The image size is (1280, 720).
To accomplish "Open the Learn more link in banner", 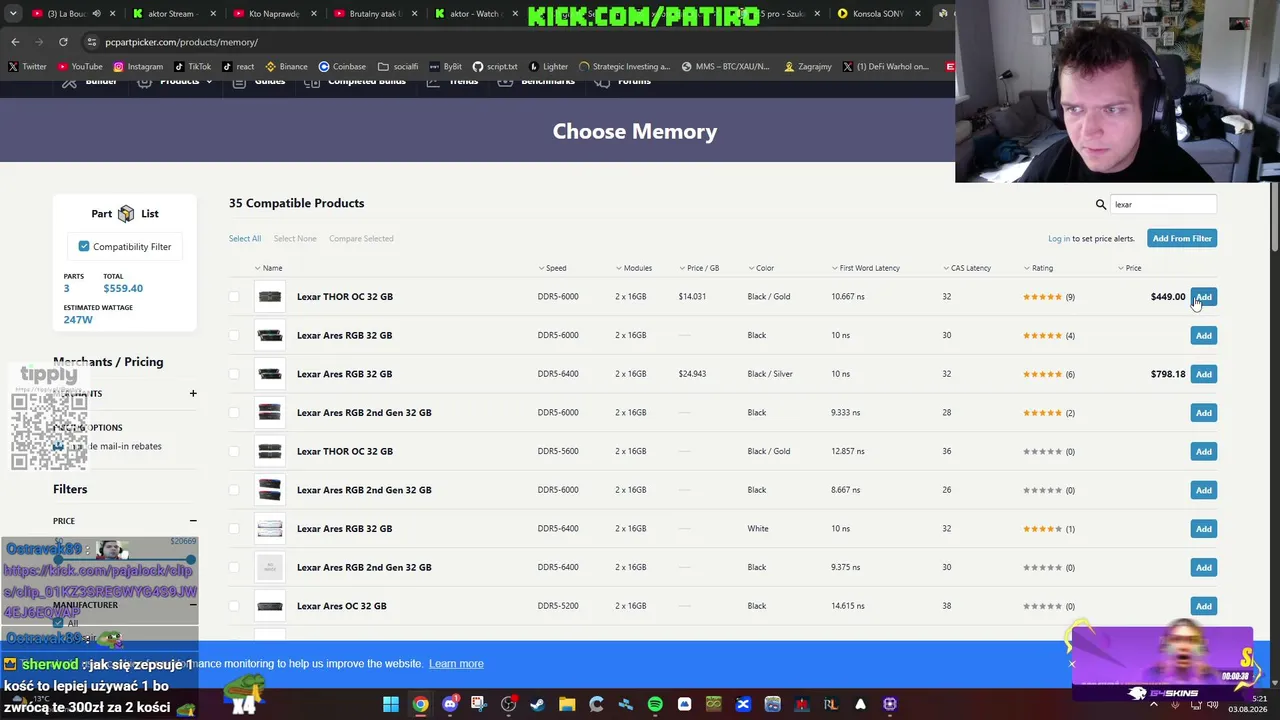I will pyautogui.click(x=456, y=664).
